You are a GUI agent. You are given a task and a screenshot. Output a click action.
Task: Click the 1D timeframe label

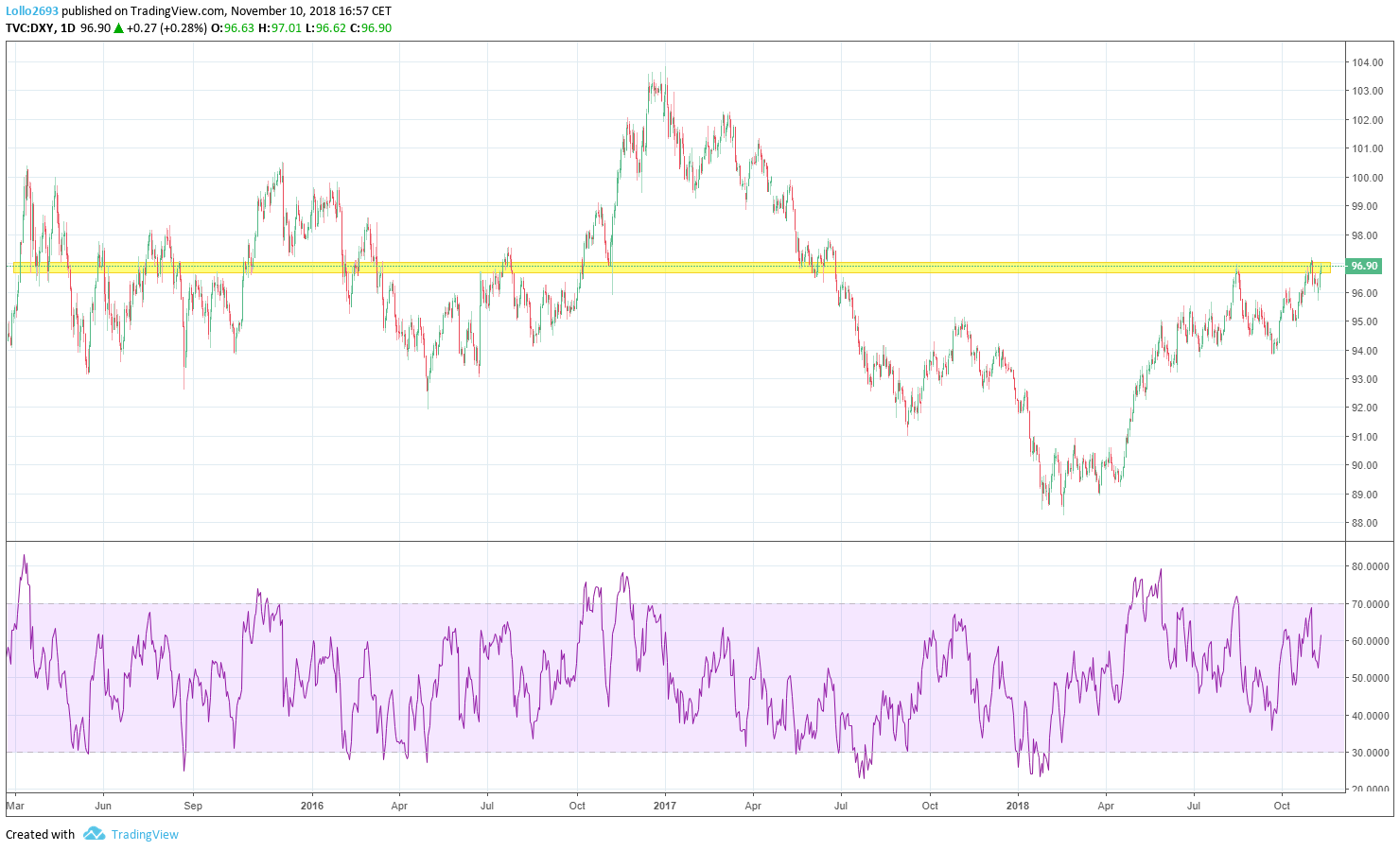[x=67, y=28]
